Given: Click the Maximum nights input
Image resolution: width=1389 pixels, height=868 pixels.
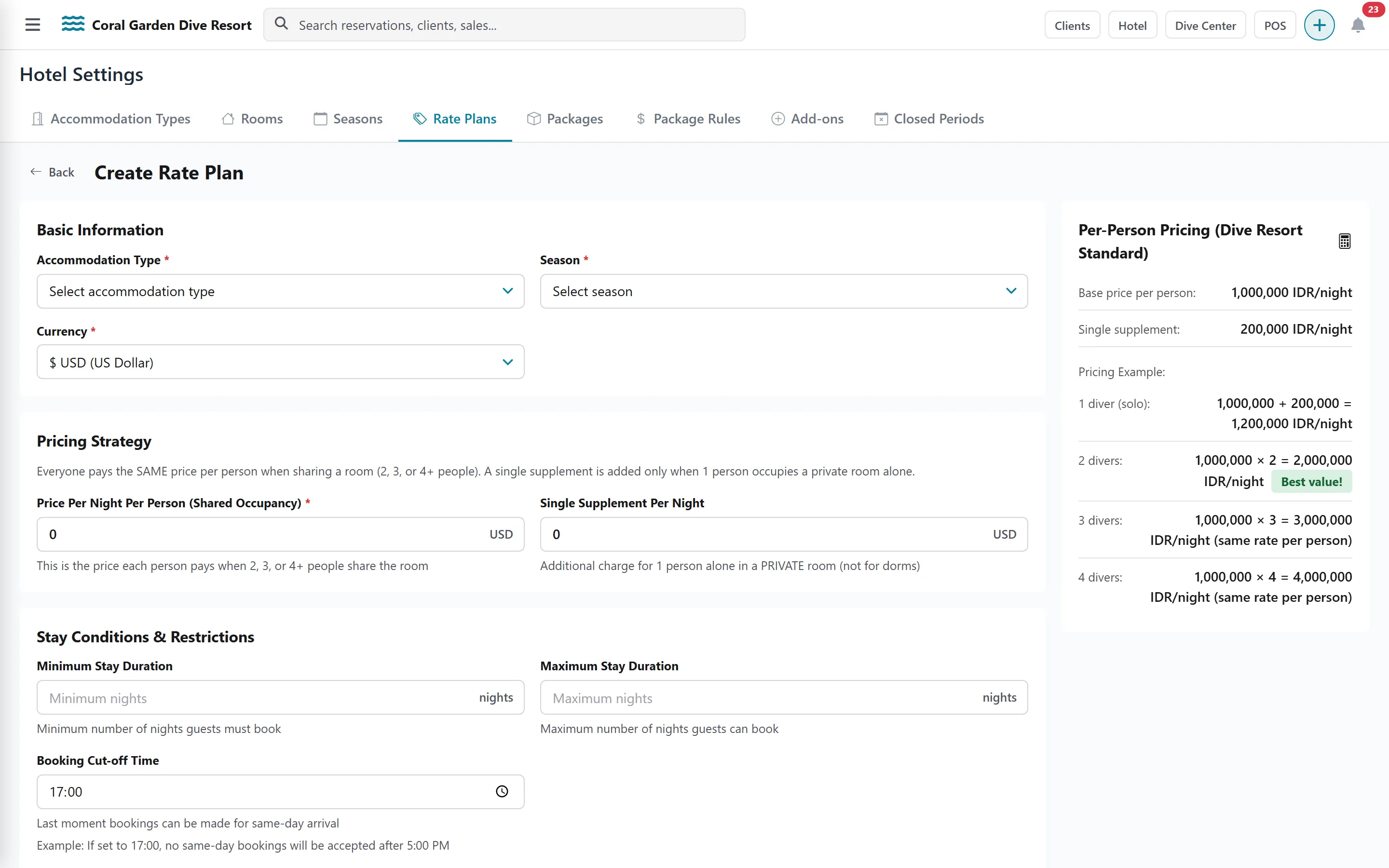Looking at the screenshot, I should [x=784, y=697].
